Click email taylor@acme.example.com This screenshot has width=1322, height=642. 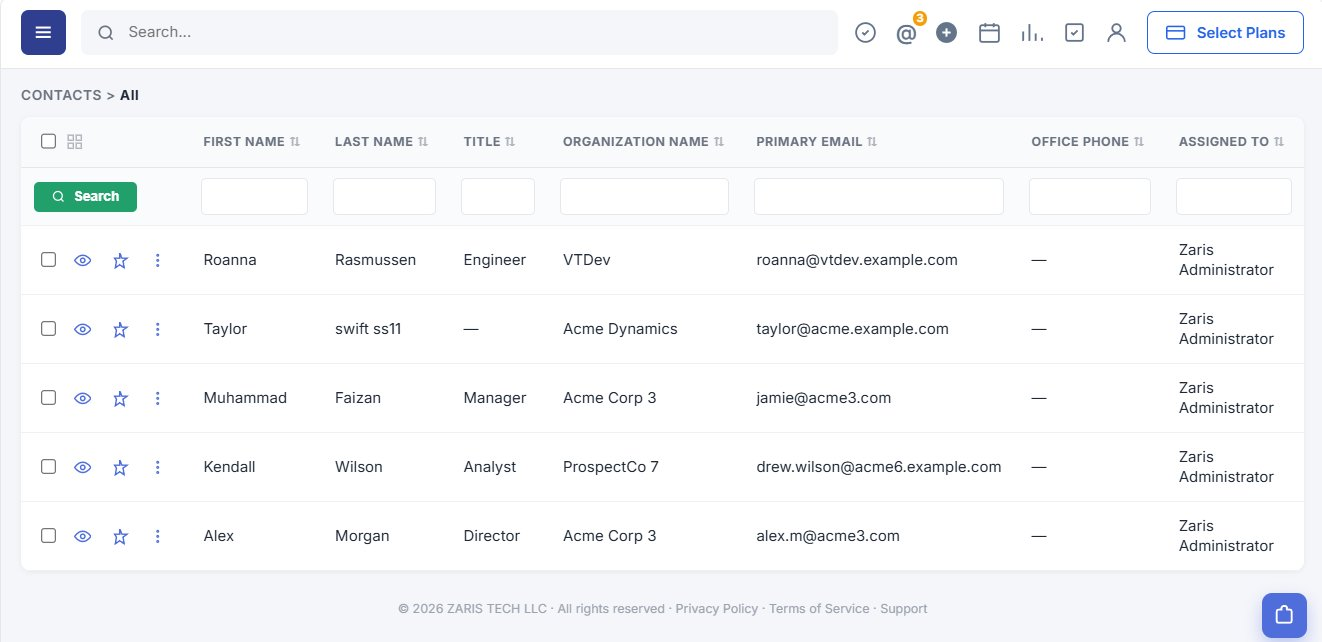point(852,329)
